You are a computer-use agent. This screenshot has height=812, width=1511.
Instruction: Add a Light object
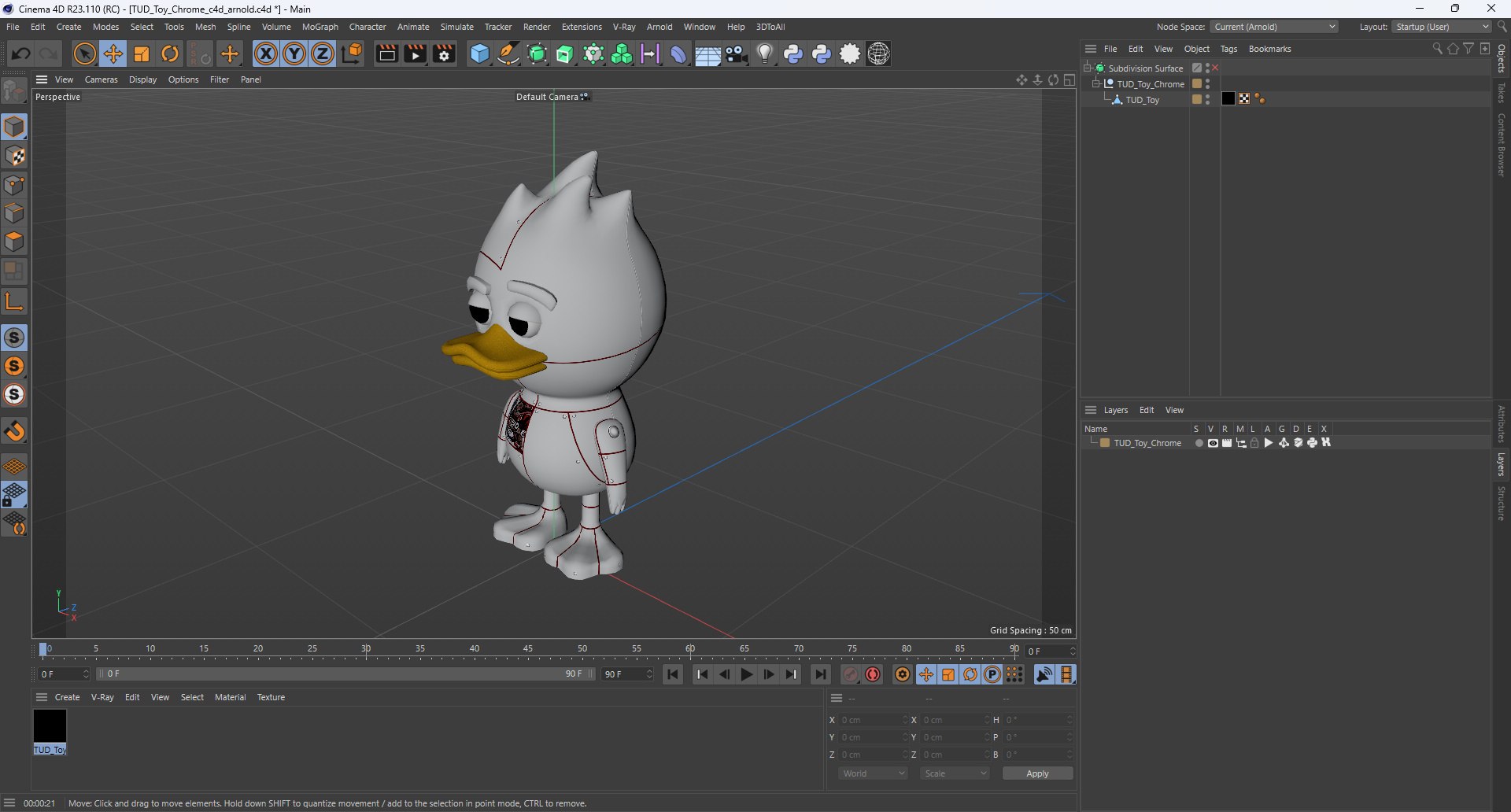[x=765, y=54]
